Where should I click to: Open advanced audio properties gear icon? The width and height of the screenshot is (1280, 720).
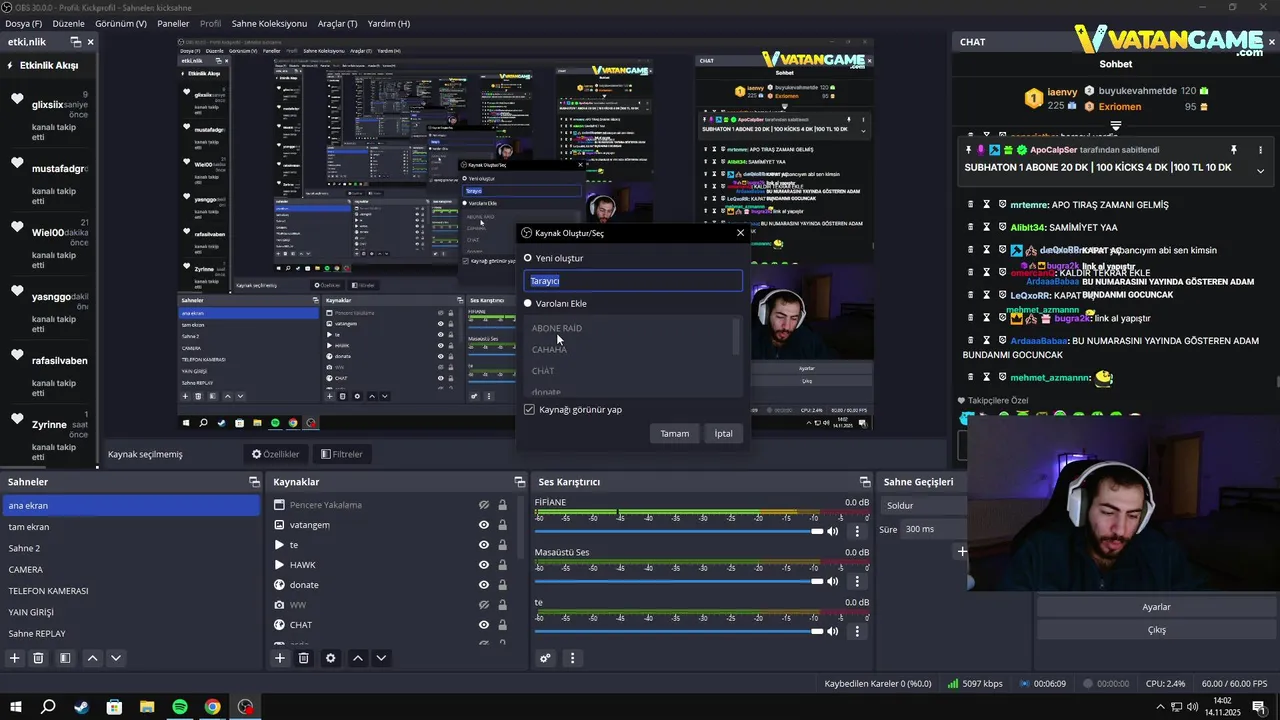545,658
